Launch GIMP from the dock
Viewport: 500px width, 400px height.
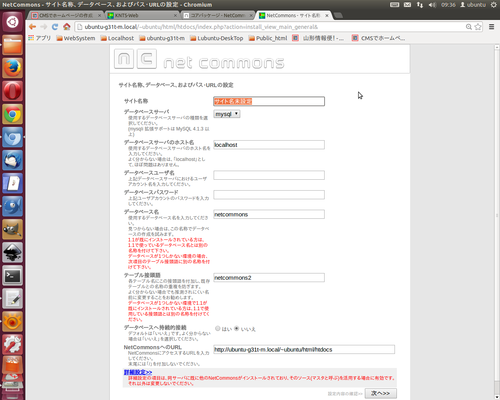pyautogui.click(x=13, y=230)
